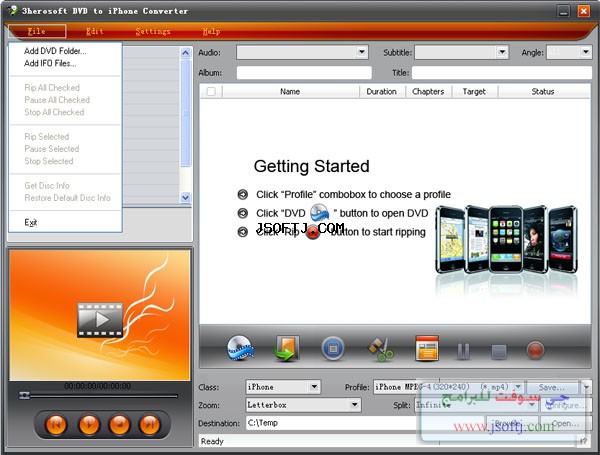
Task: Click the scroll up arrow in left panel
Action: [x=186, y=52]
